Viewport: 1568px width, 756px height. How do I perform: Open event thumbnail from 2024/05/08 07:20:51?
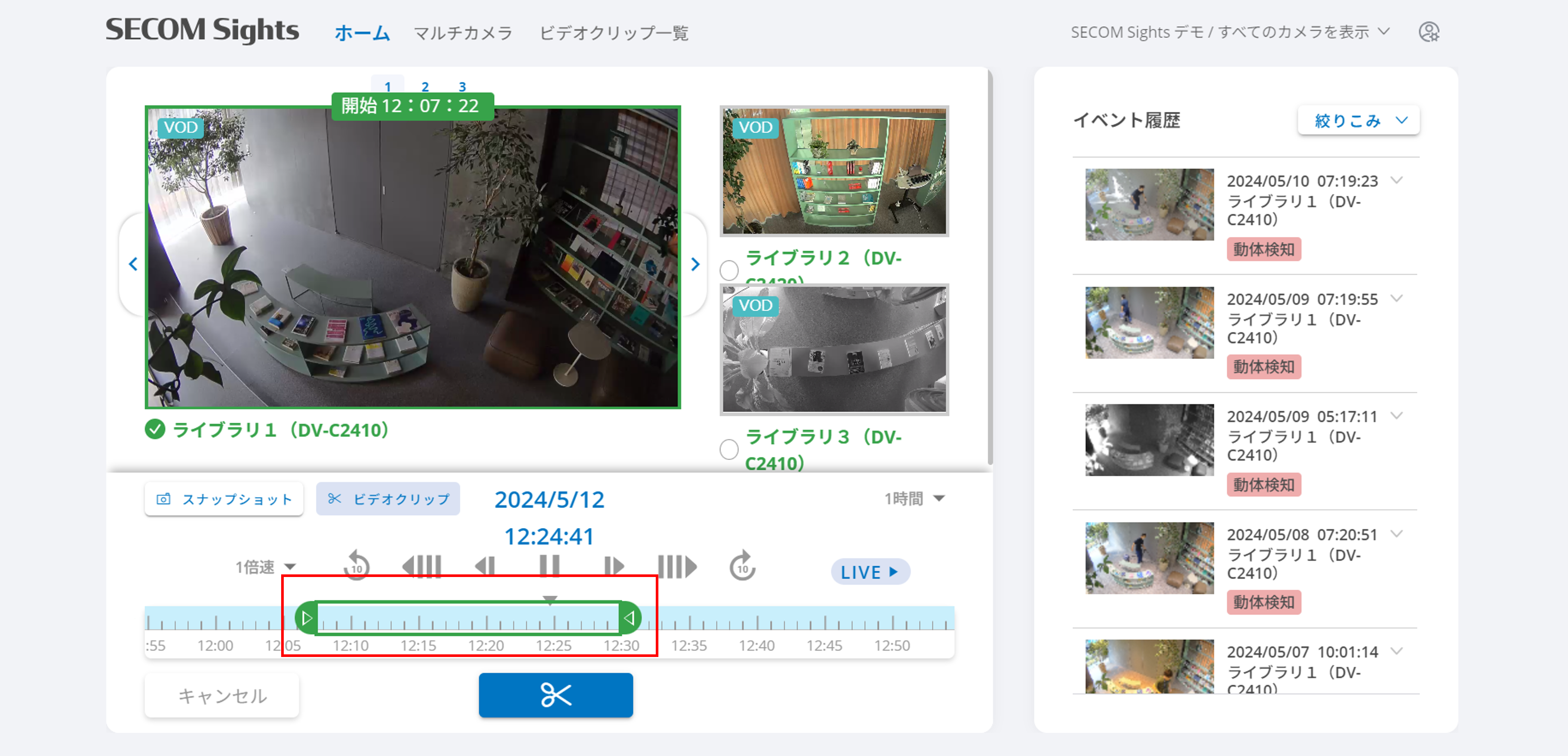[1149, 558]
